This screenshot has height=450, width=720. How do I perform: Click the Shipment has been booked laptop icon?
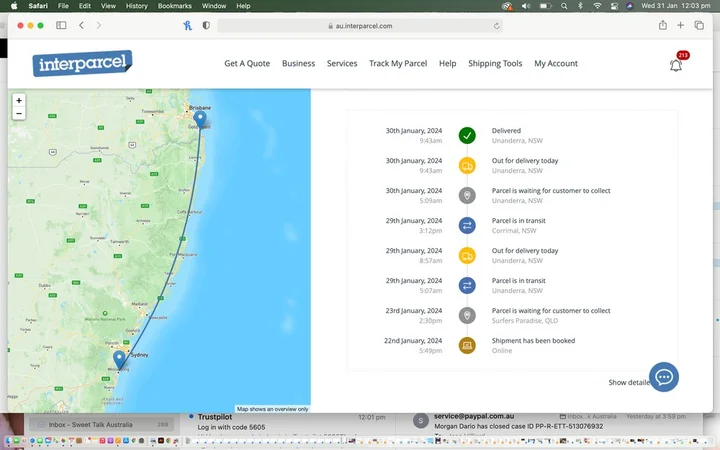tap(467, 345)
